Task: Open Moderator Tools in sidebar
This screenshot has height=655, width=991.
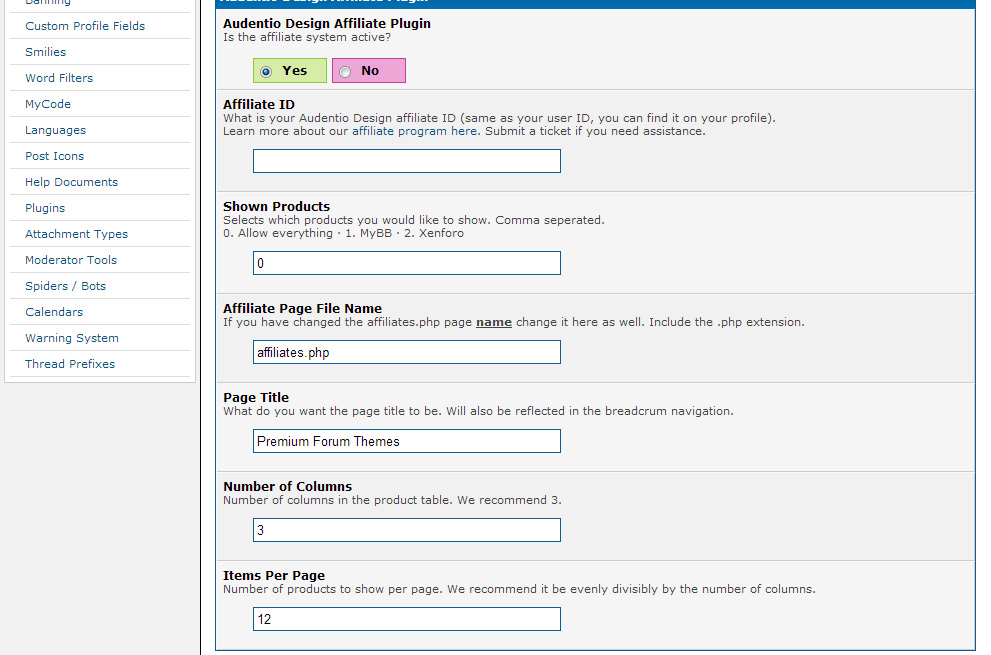Action: pos(71,260)
